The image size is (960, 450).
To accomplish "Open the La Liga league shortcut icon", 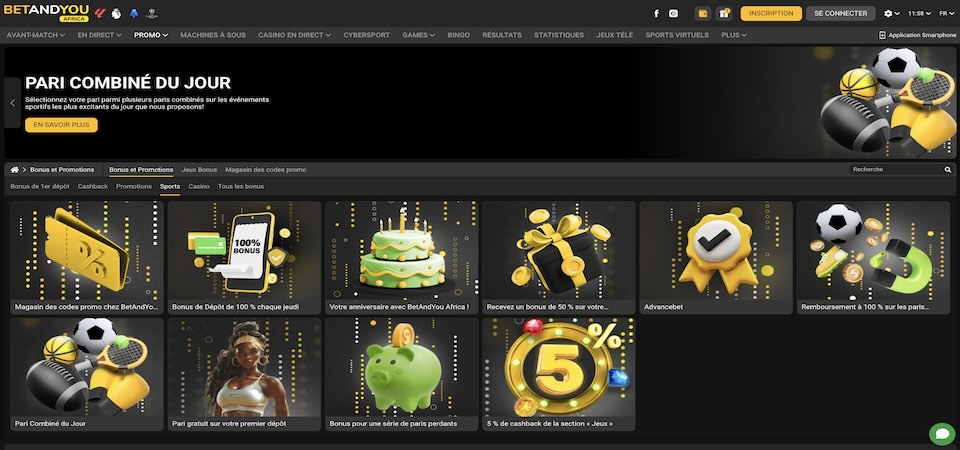I will pos(101,13).
